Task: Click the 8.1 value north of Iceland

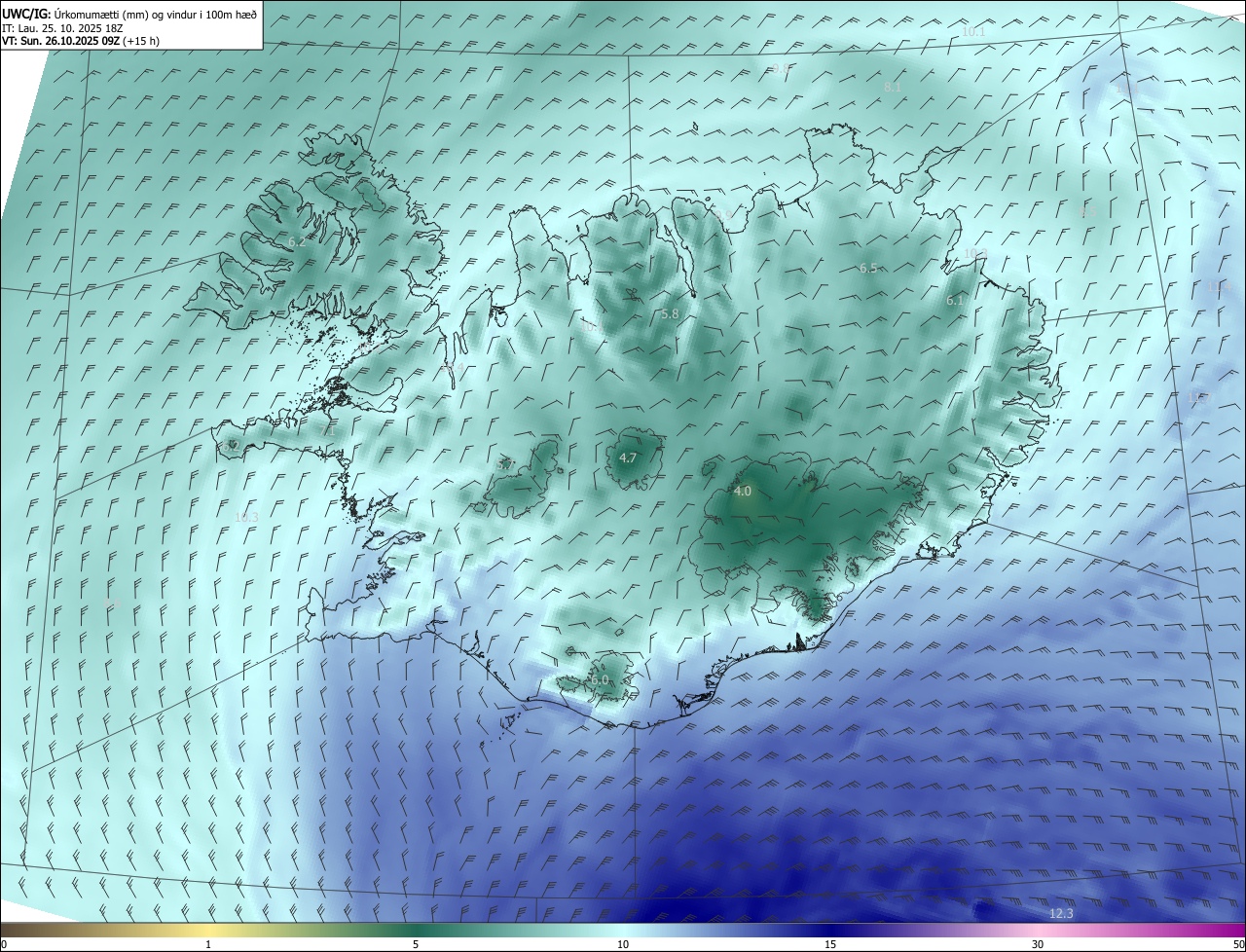Action: click(x=893, y=88)
